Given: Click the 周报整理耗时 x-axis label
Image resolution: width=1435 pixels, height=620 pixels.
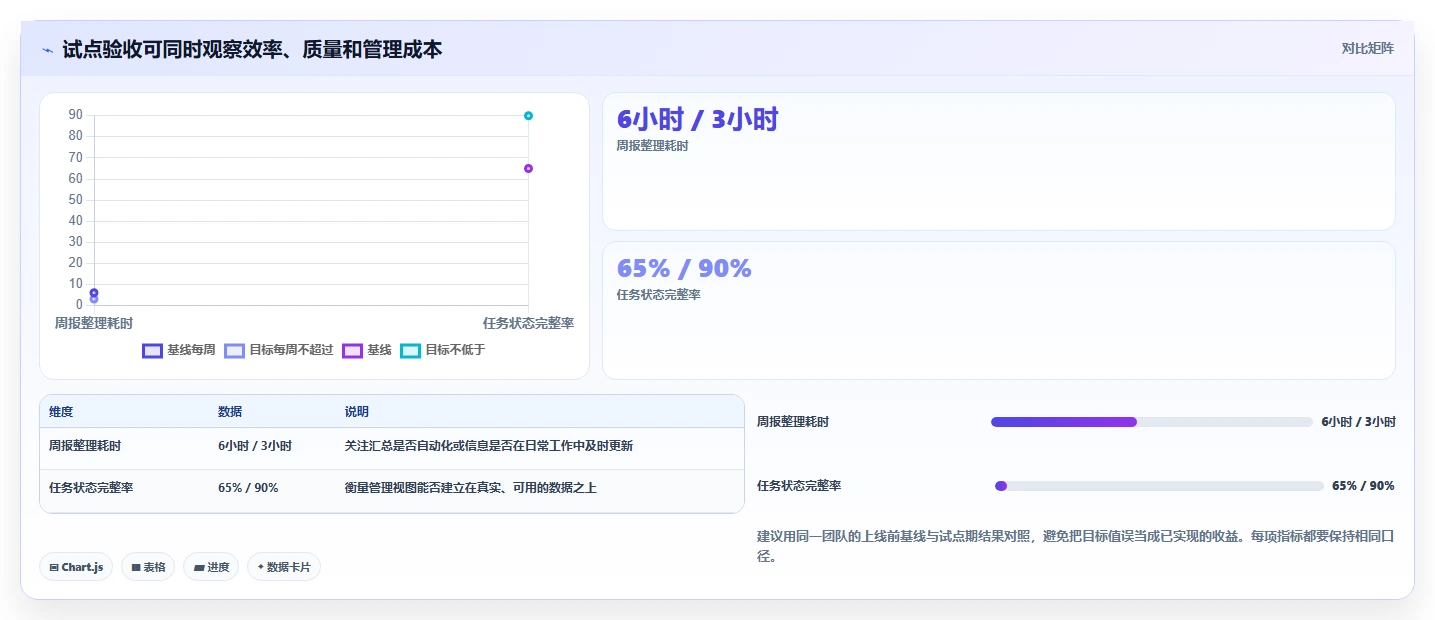Looking at the screenshot, I should tap(94, 323).
